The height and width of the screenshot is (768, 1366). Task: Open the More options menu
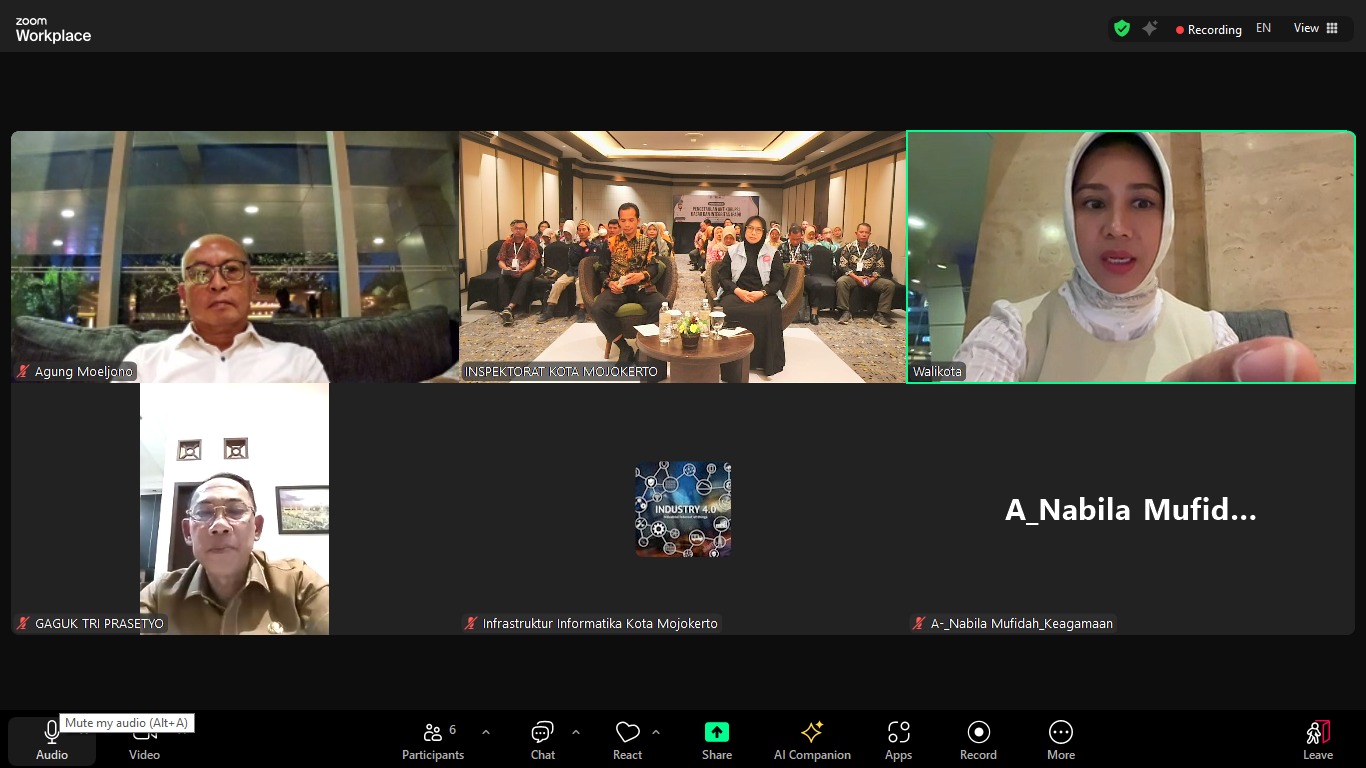click(1061, 740)
